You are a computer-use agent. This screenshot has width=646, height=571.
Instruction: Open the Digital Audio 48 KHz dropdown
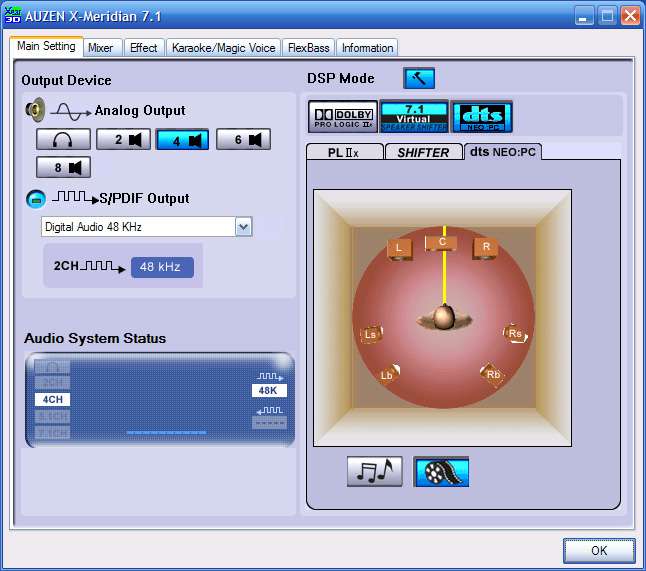pyautogui.click(x=243, y=227)
